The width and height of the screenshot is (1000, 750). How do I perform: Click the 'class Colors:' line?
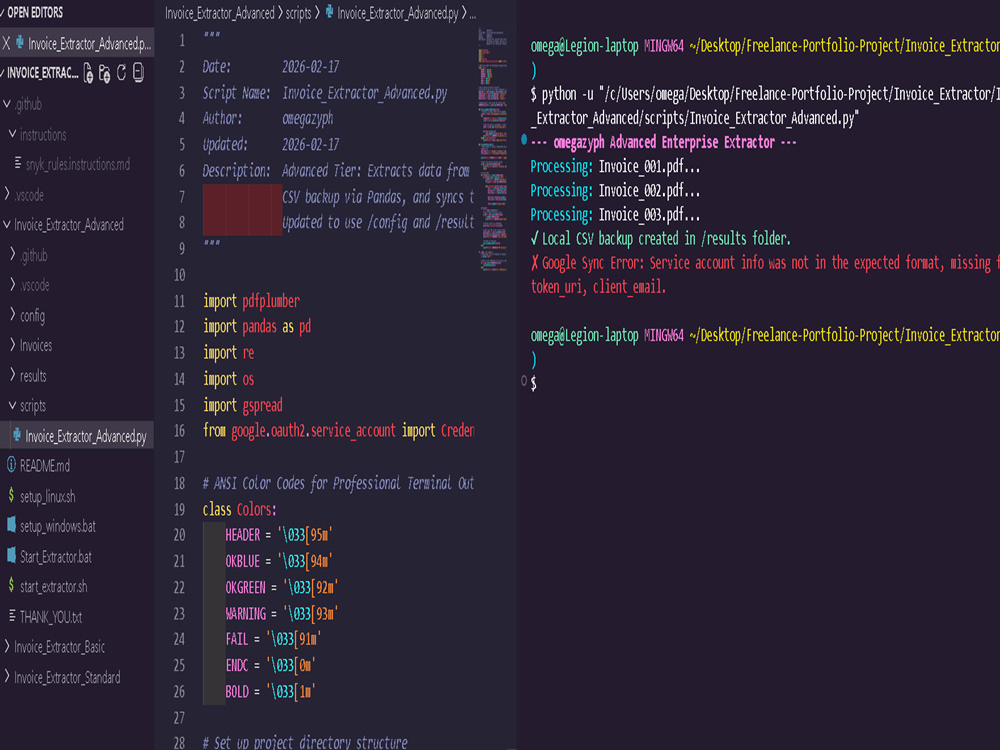[240, 510]
